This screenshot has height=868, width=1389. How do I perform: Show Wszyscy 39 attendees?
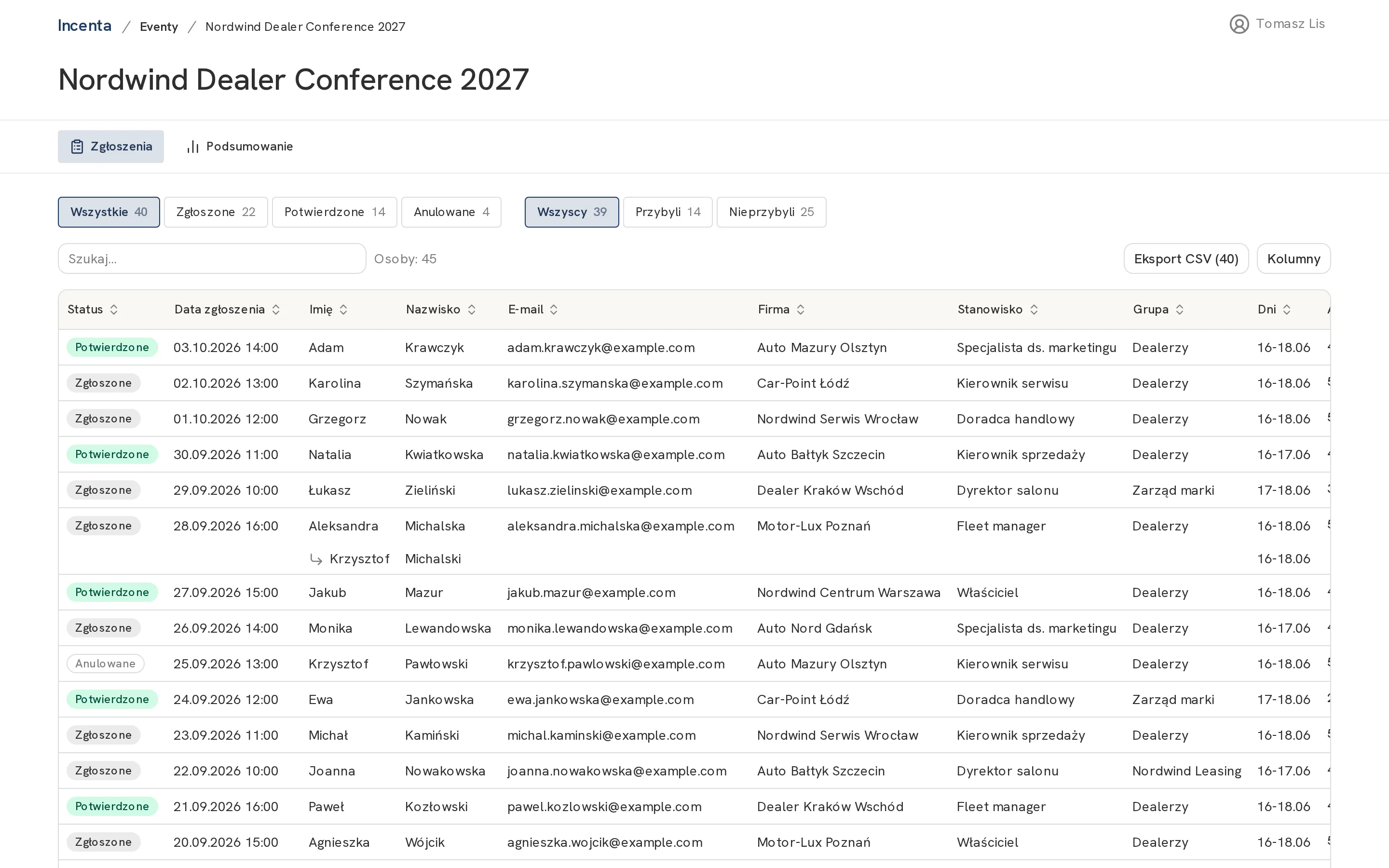tap(572, 212)
